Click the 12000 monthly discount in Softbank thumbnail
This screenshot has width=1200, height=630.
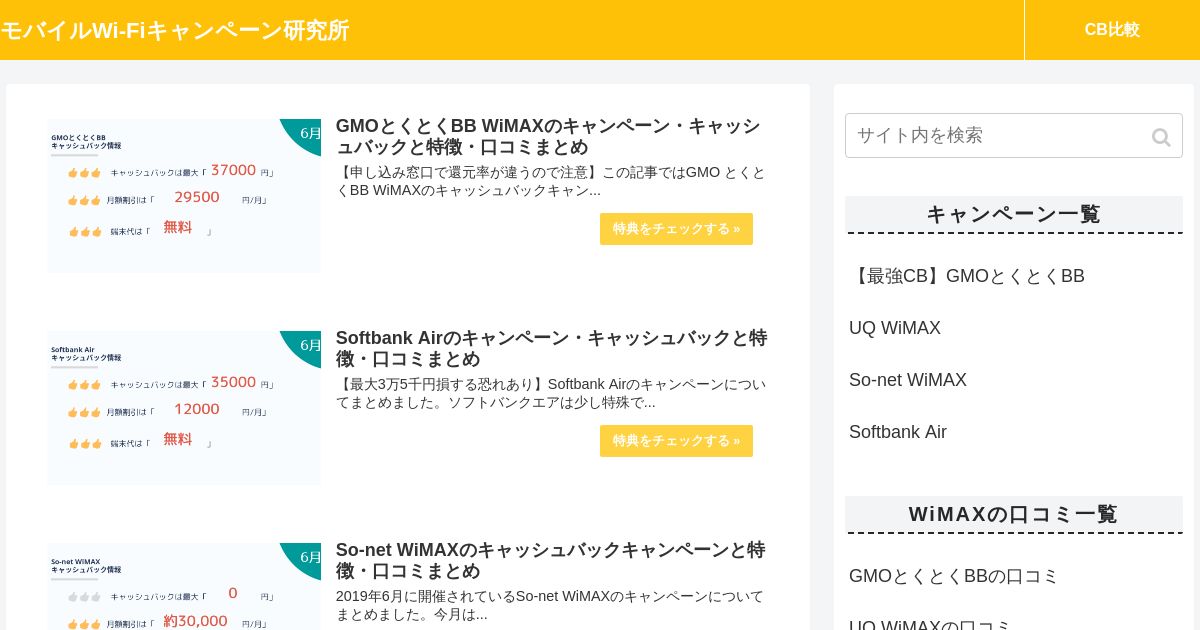click(x=197, y=409)
